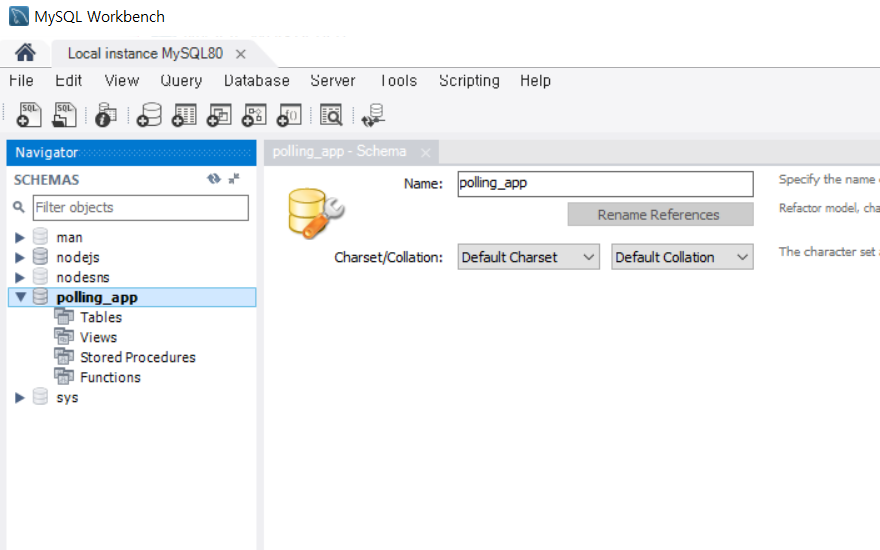Click the polling_app schema database icon

pos(40,297)
